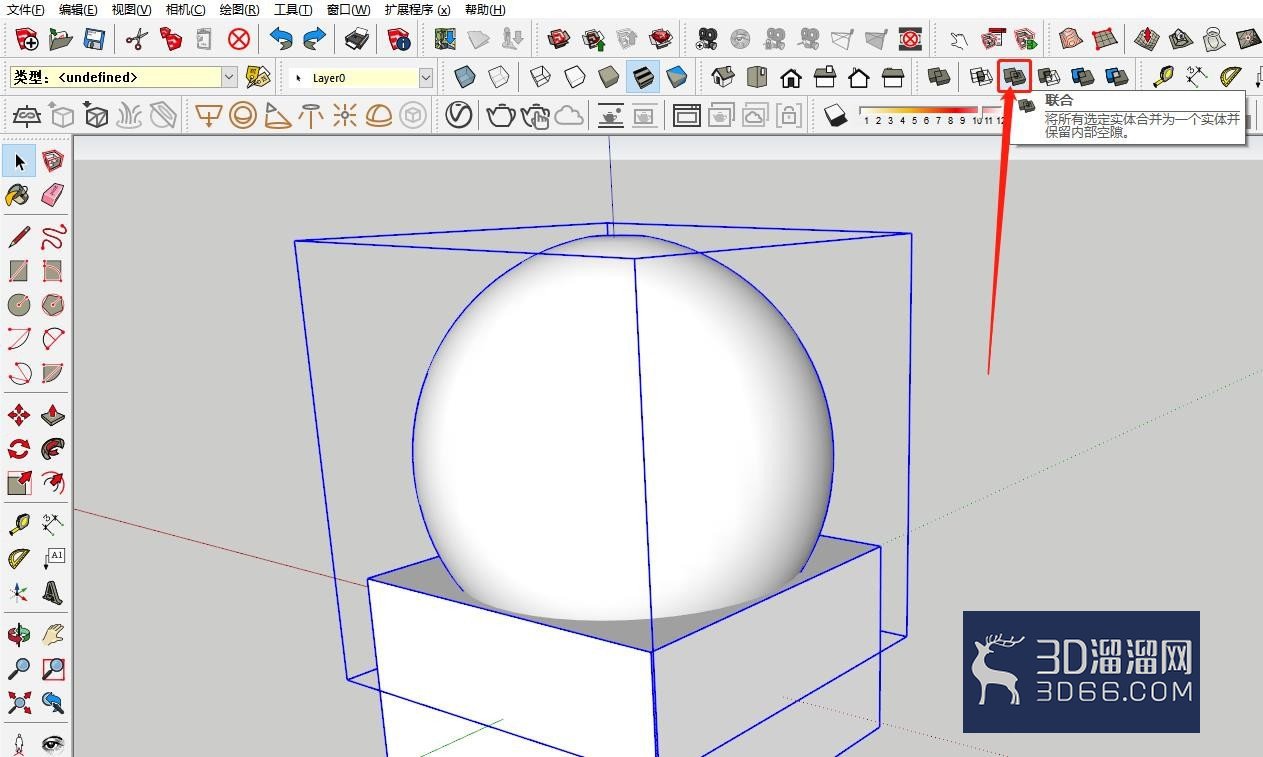Undo the last action

281,39
